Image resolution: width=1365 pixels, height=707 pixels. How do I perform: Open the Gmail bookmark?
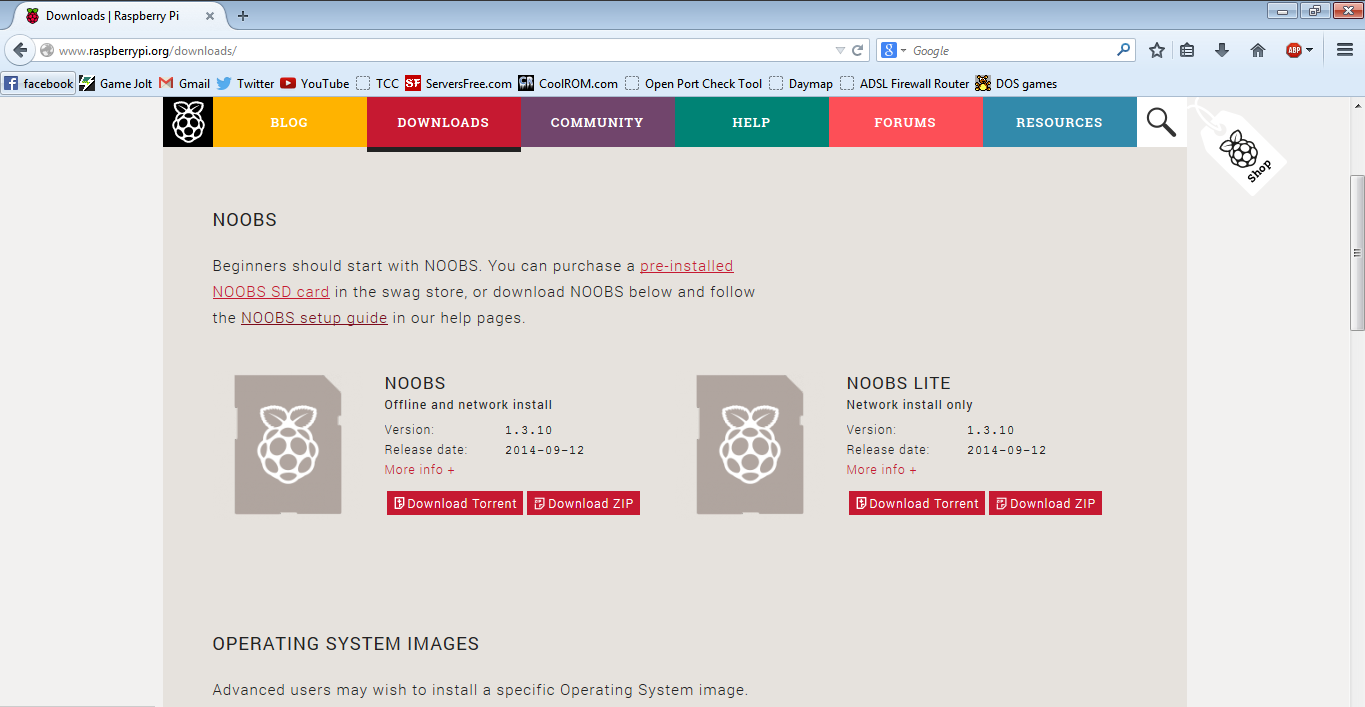pyautogui.click(x=192, y=84)
